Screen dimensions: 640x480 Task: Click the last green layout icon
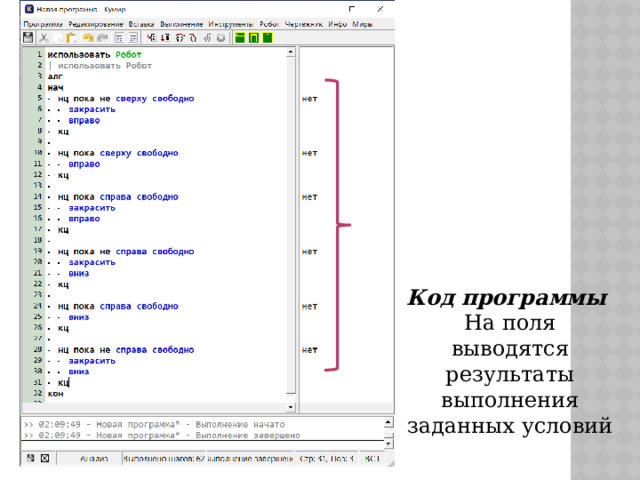tap(267, 38)
